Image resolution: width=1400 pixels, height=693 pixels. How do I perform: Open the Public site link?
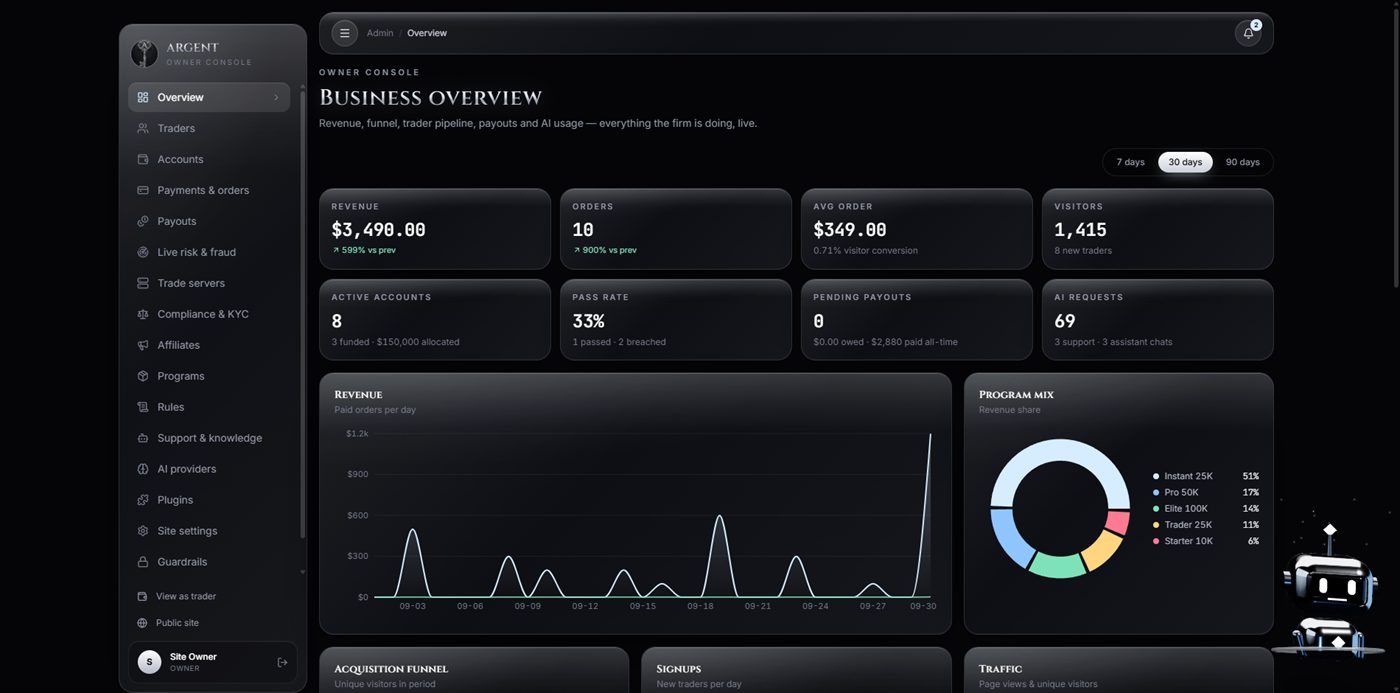click(x=177, y=623)
